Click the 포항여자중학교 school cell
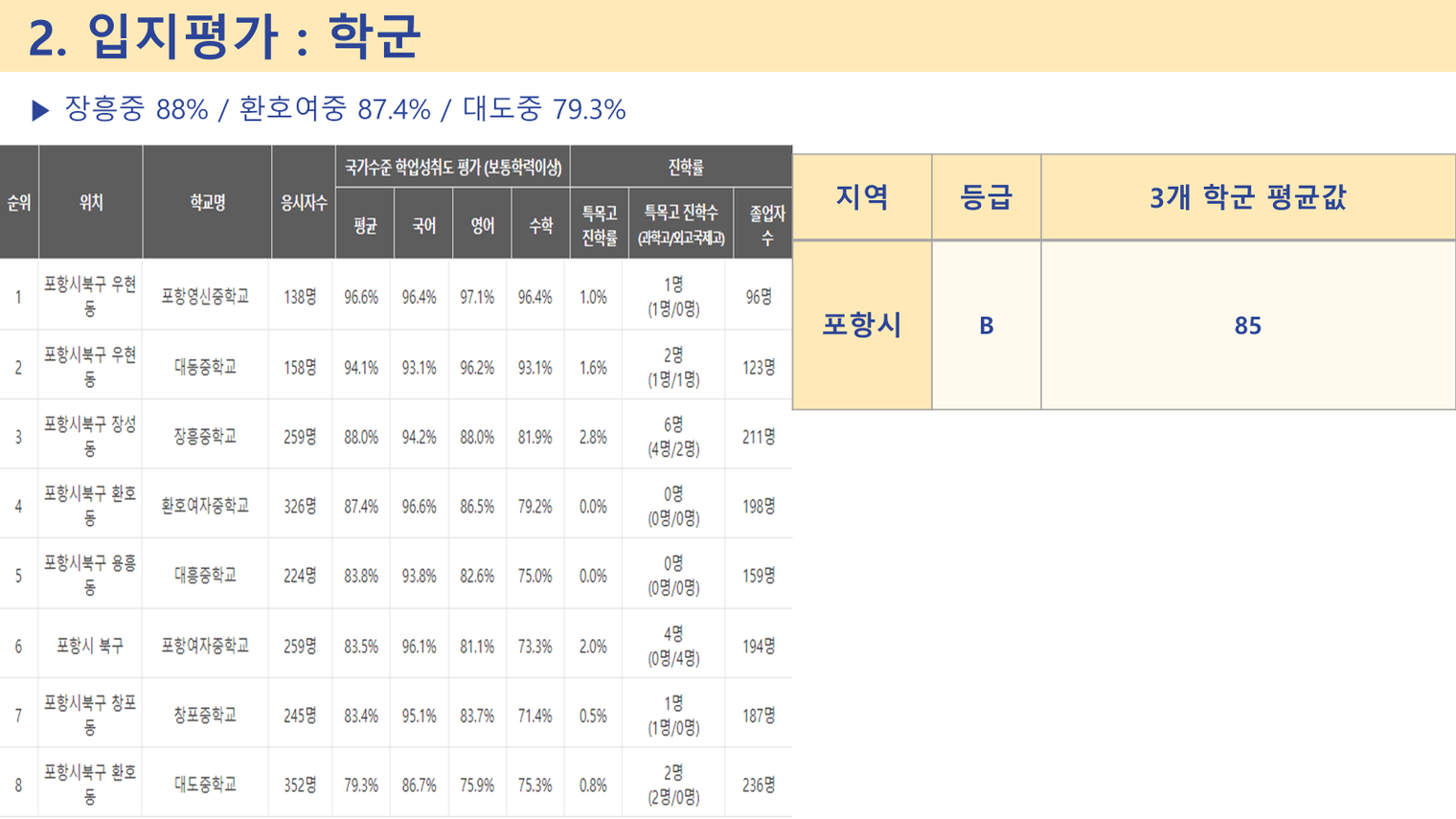Image resolution: width=1456 pixels, height=819 pixels. 205,646
